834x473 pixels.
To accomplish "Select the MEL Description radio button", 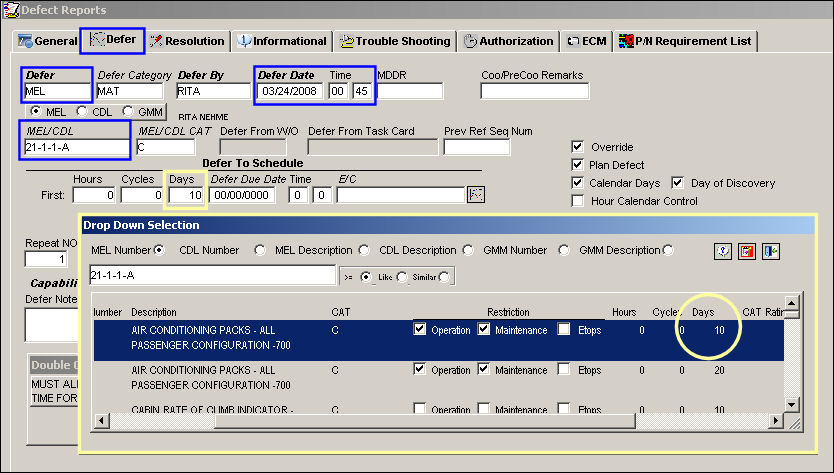I will click(x=364, y=250).
